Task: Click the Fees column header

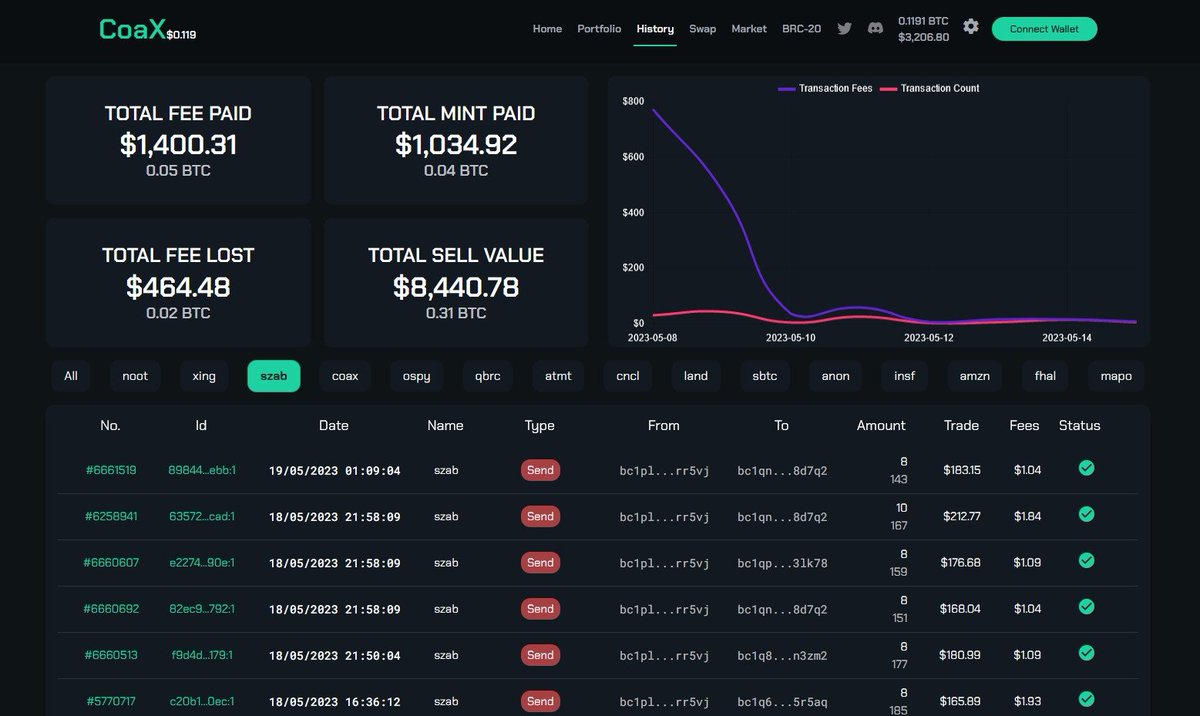Action: coord(1024,425)
